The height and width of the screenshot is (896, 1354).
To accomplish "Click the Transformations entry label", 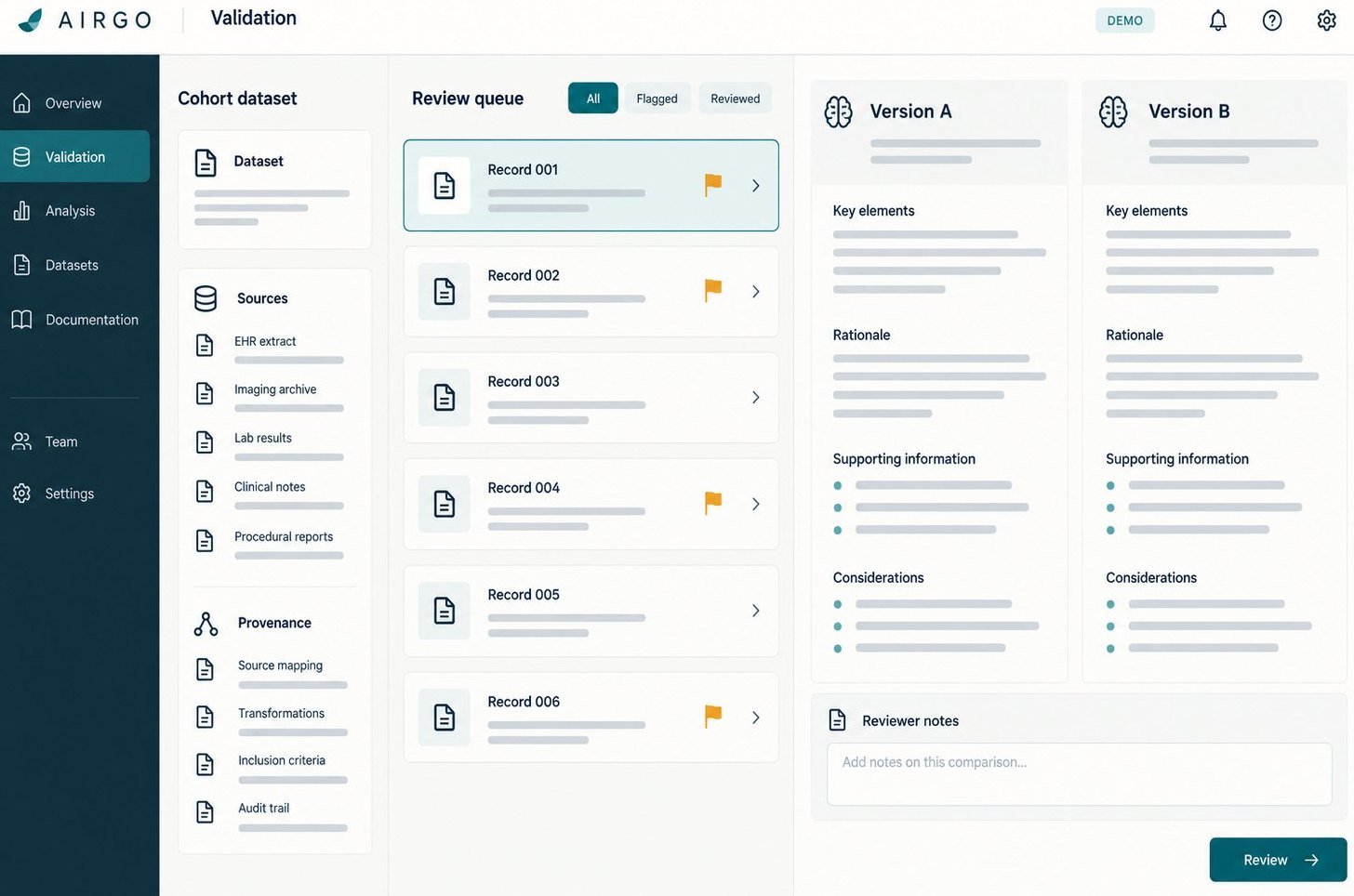I will [281, 713].
